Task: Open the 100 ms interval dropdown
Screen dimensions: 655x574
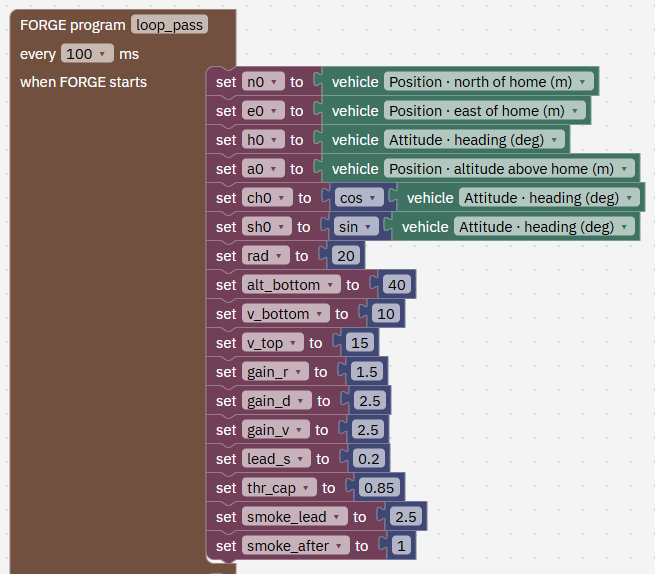Action: coord(87,53)
